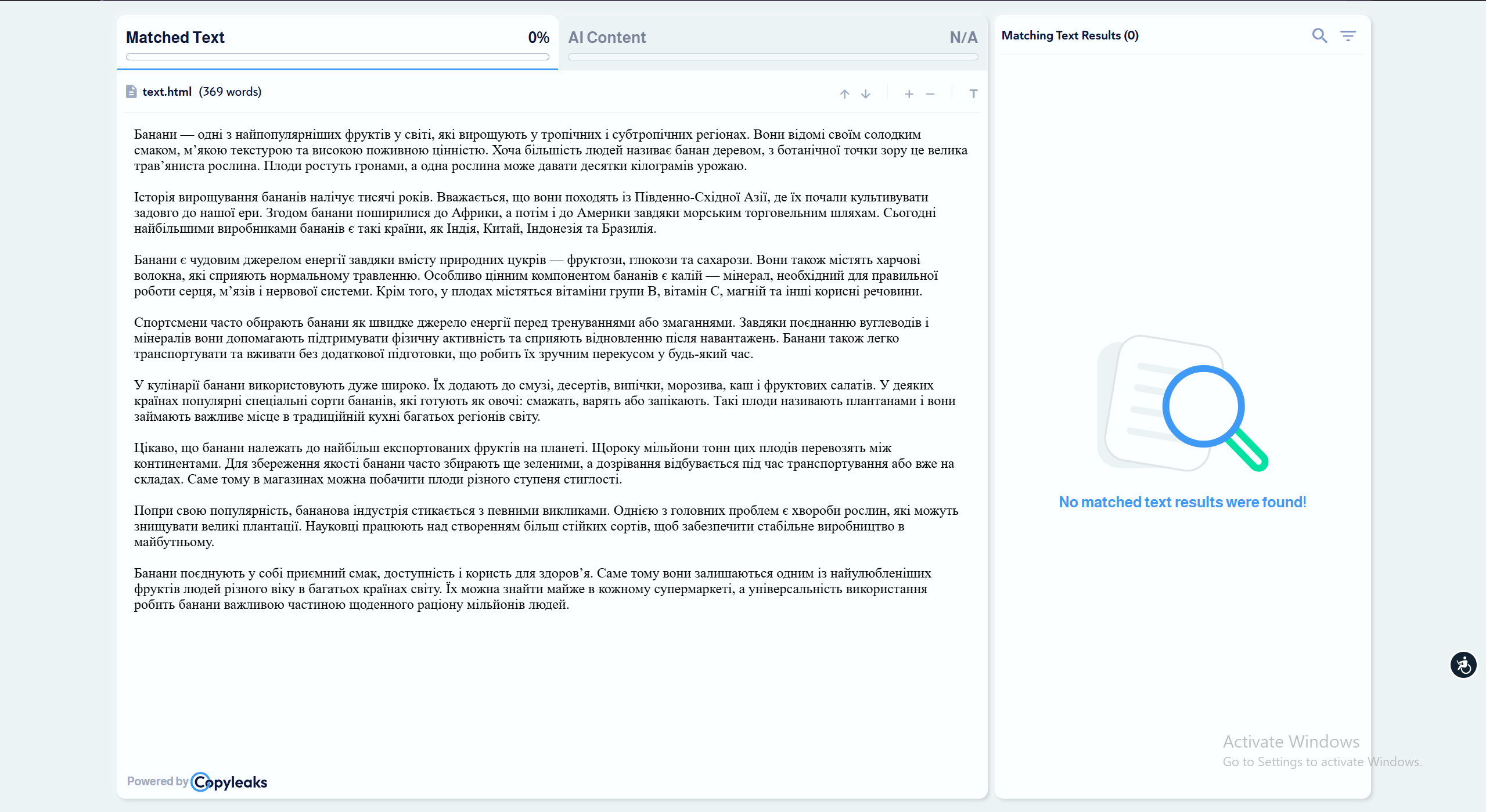Click paragraph starting 'Банани — одні з найпопулярніших'
The width and height of the screenshot is (1486, 812).
pos(550,150)
